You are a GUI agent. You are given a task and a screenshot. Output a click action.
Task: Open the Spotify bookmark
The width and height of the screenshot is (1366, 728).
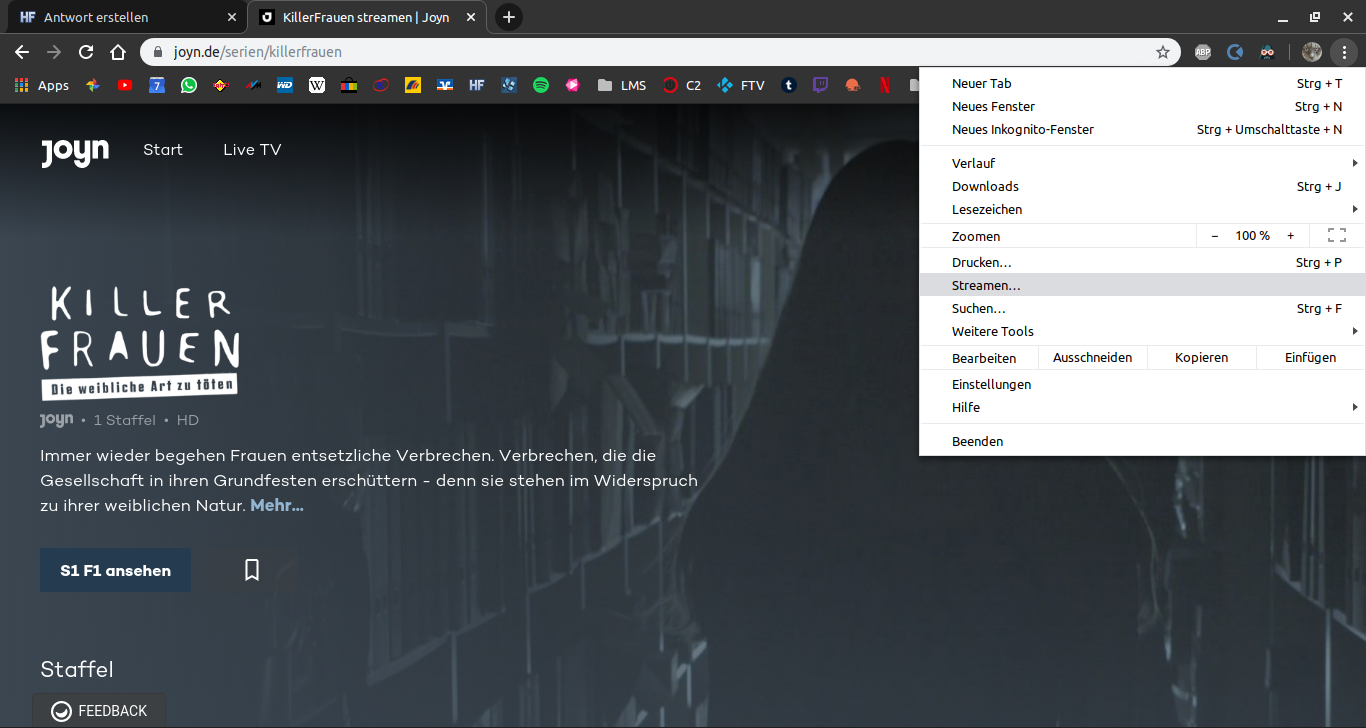pos(541,86)
